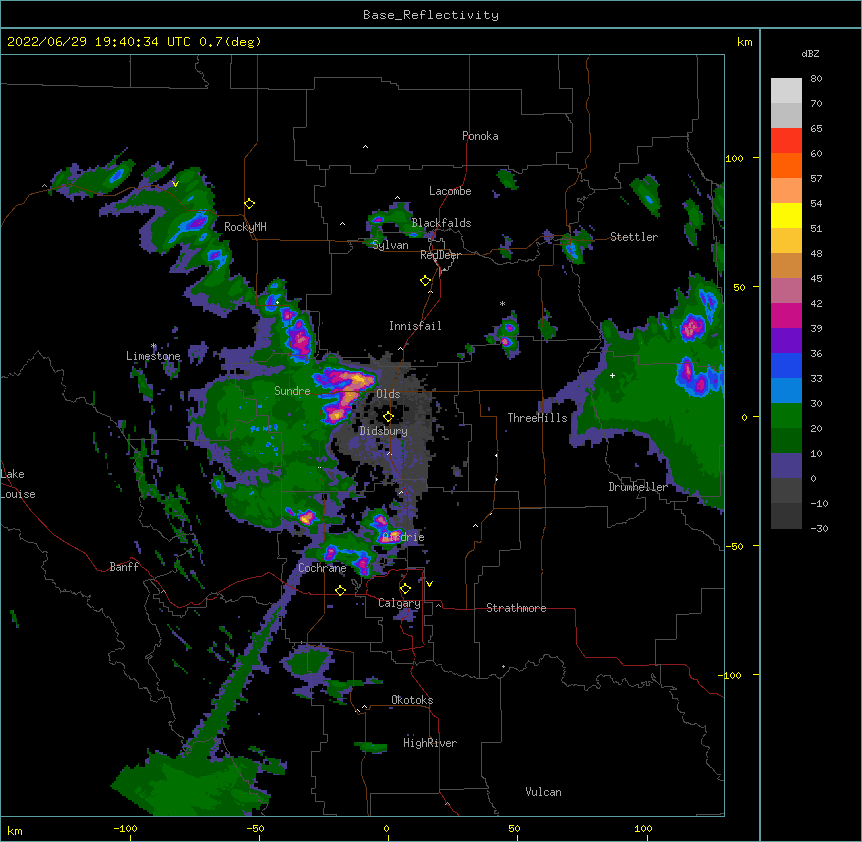
Task: Select the dark gray -10 to 0 swatch
Action: pos(786,491)
